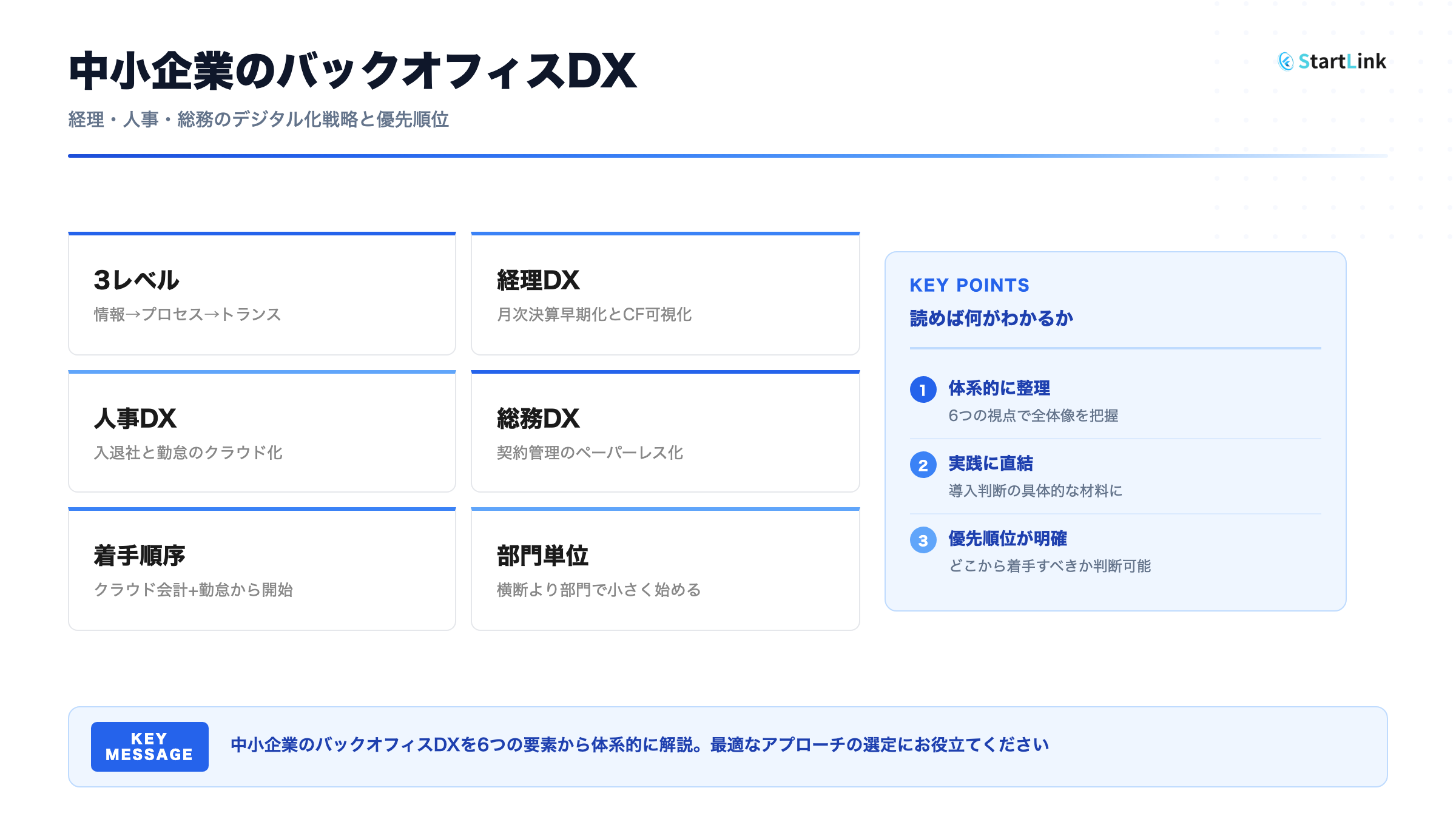Click the 読めば何がわかるか heading
This screenshot has height=819, width=1456.
pos(991,318)
